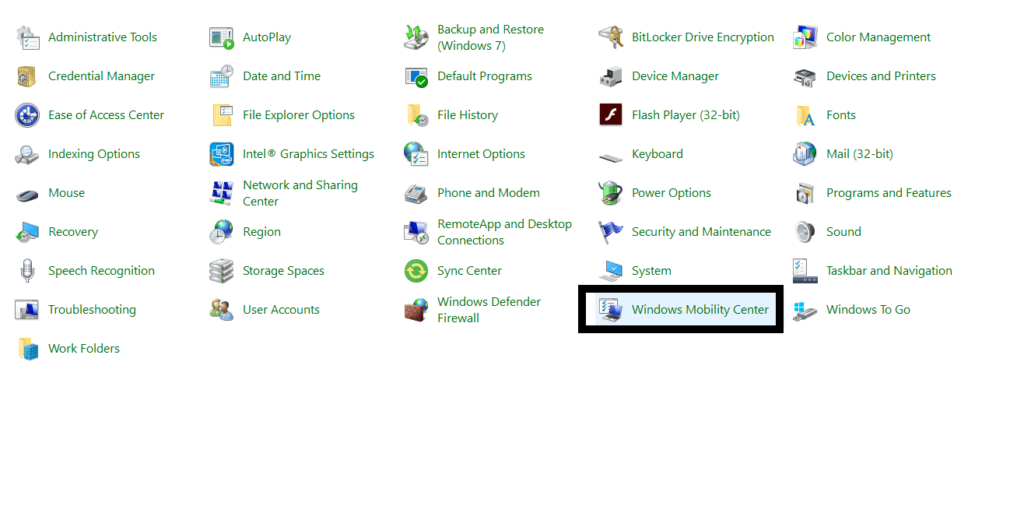Open the Sound speaker icon
1024x520 pixels.
coord(805,232)
